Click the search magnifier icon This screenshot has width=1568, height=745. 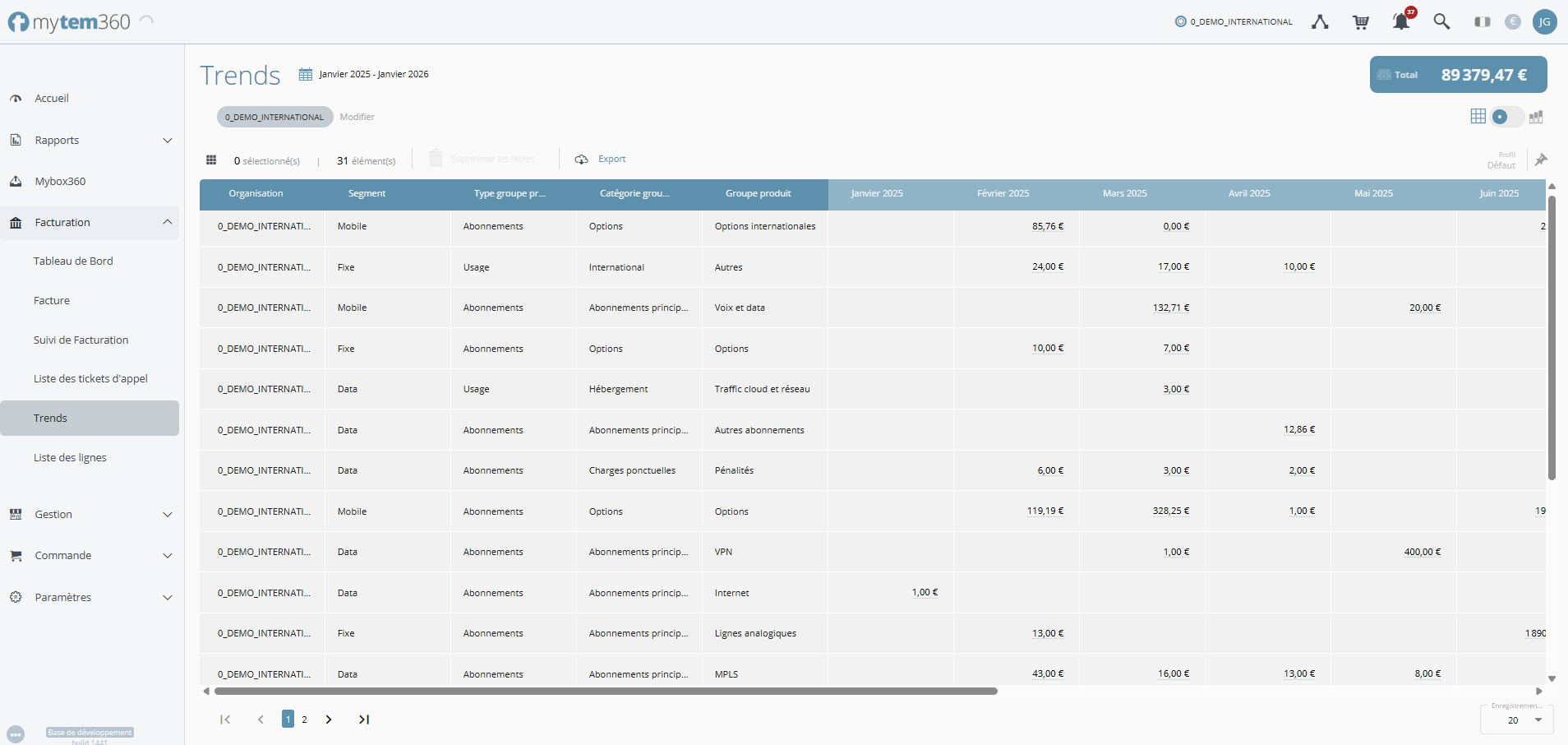coord(1441,21)
